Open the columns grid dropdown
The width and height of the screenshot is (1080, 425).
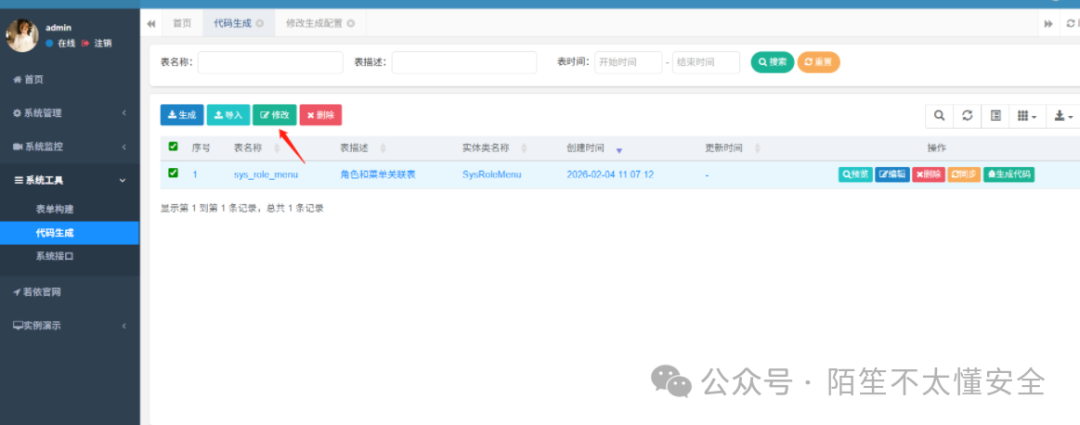[1028, 116]
